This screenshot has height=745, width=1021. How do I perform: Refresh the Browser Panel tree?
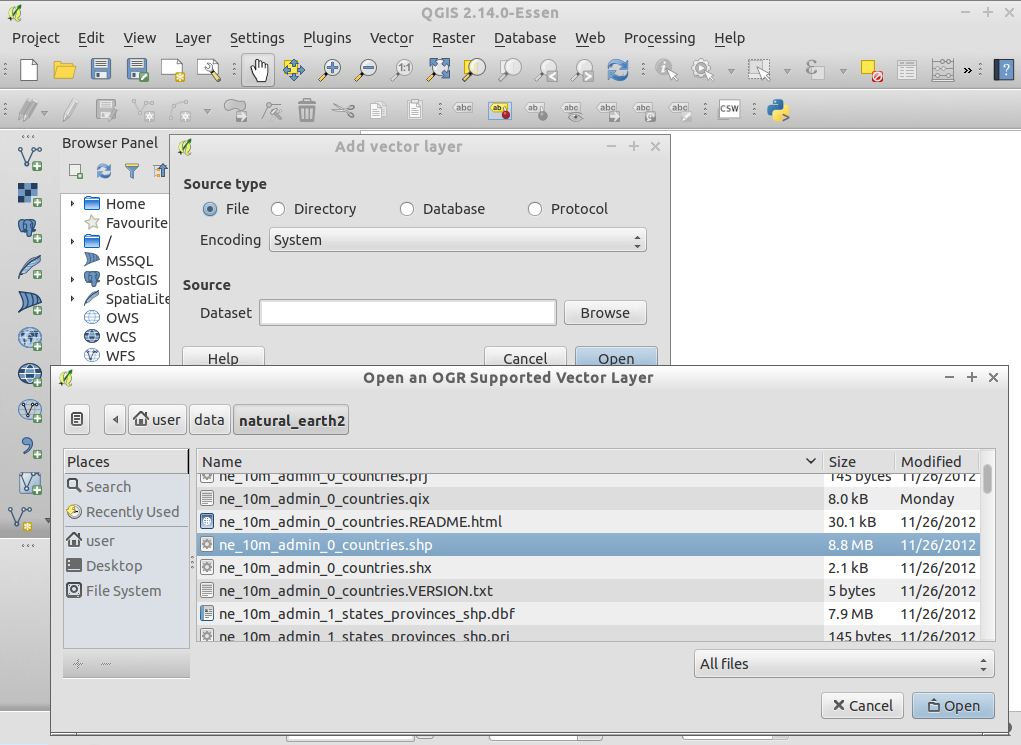pyautogui.click(x=104, y=171)
